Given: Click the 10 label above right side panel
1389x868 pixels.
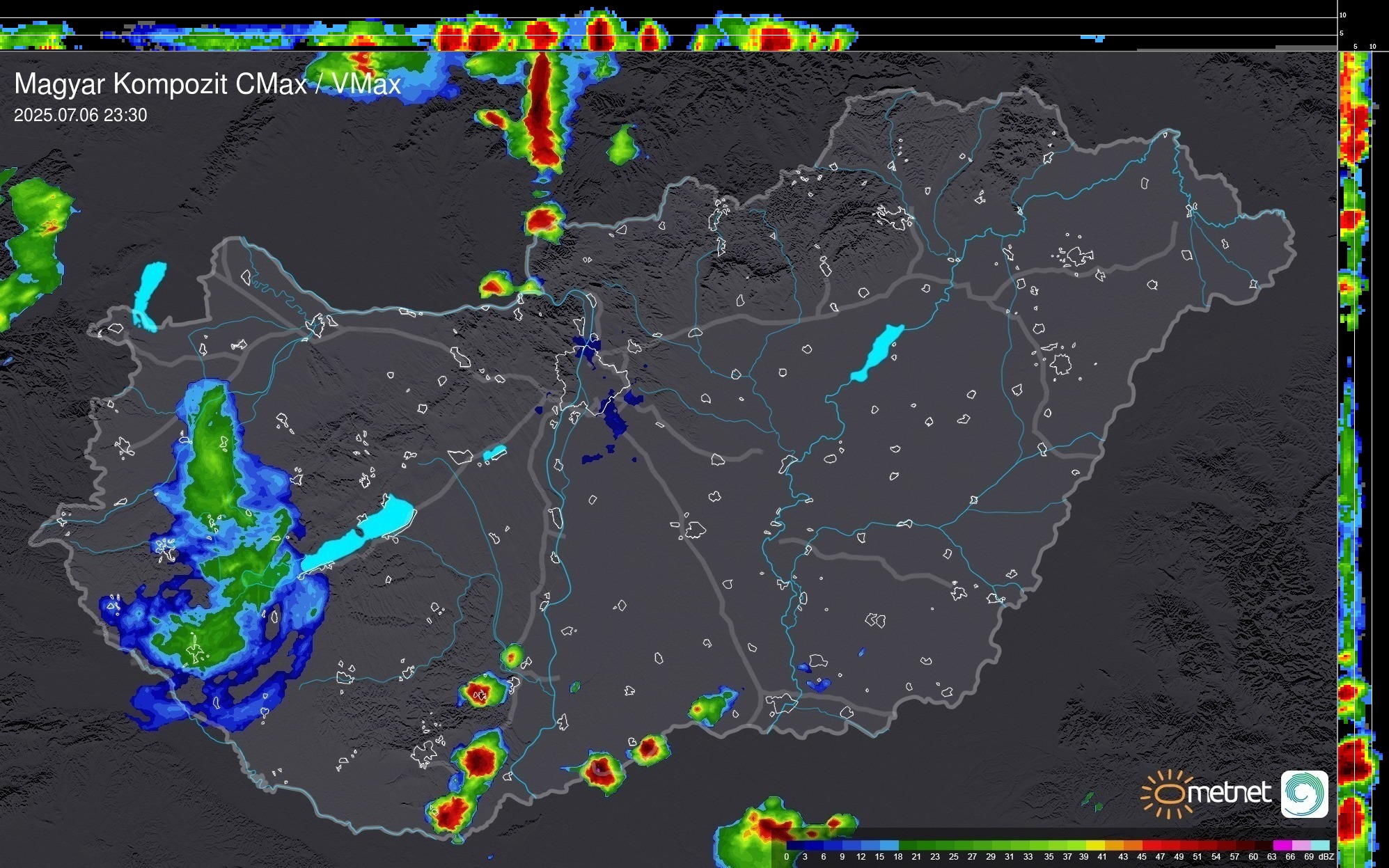Looking at the screenshot, I should (x=1372, y=47).
